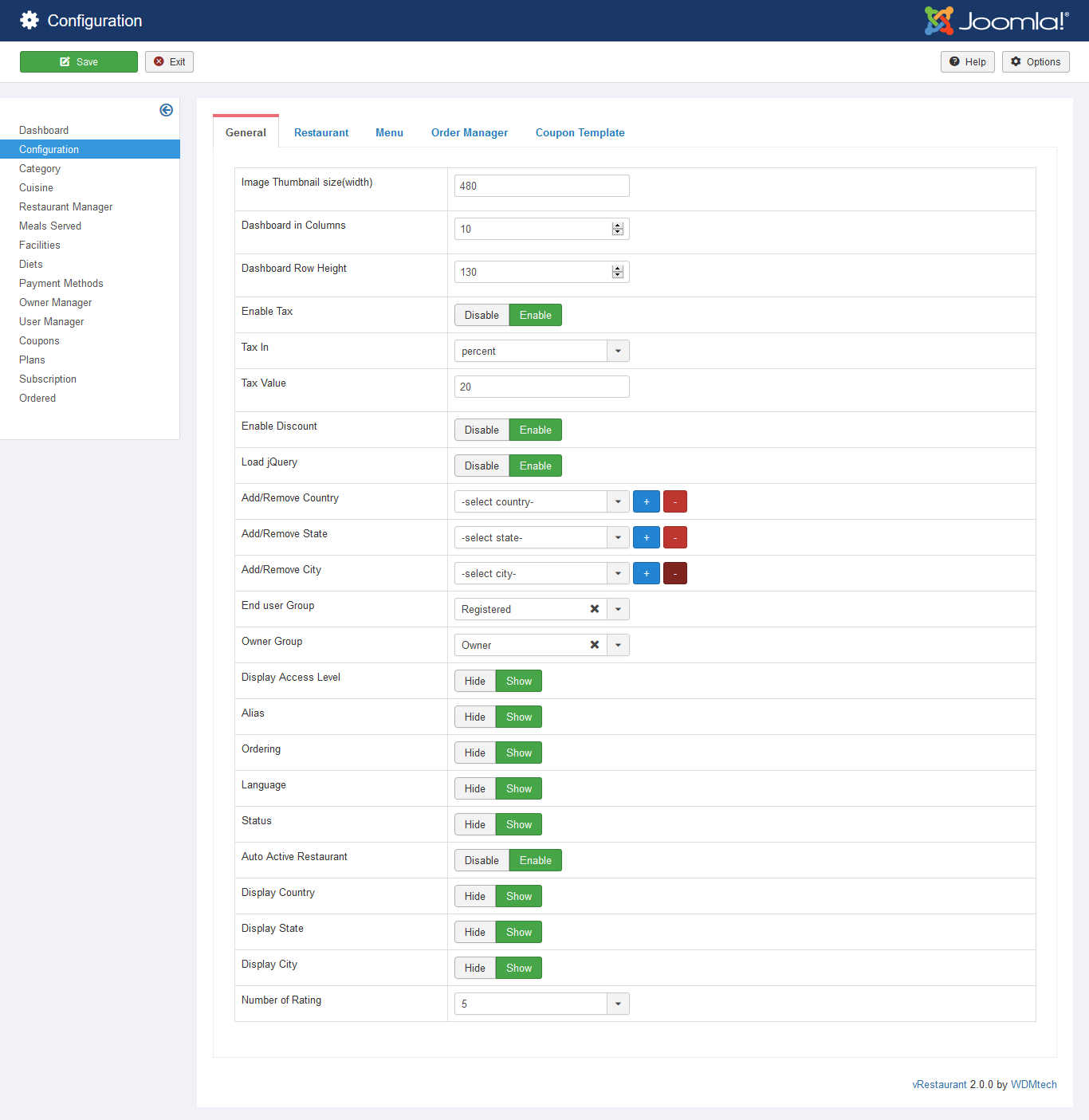This screenshot has height=1120, width=1089.
Task: Disable the Enable Tax setting
Action: [482, 315]
